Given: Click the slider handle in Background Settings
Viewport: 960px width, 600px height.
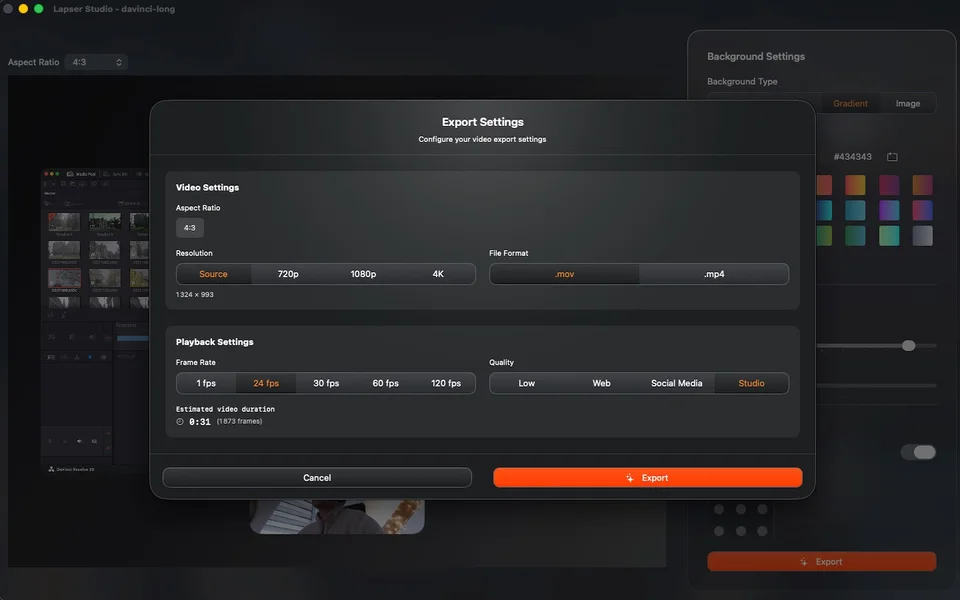Looking at the screenshot, I should coord(909,346).
